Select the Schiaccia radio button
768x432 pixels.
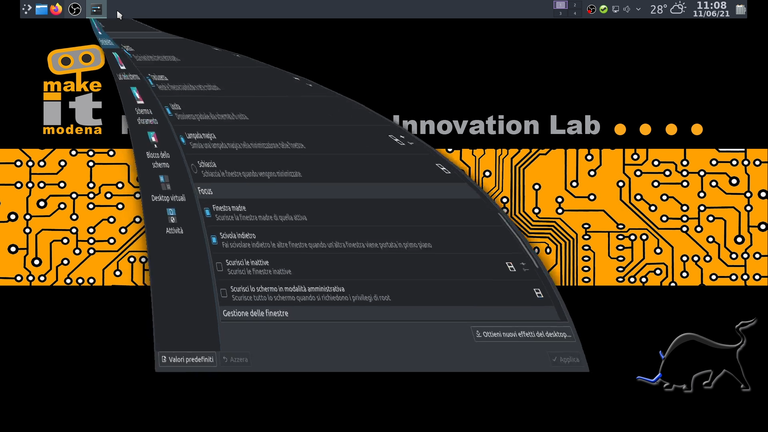[193, 166]
